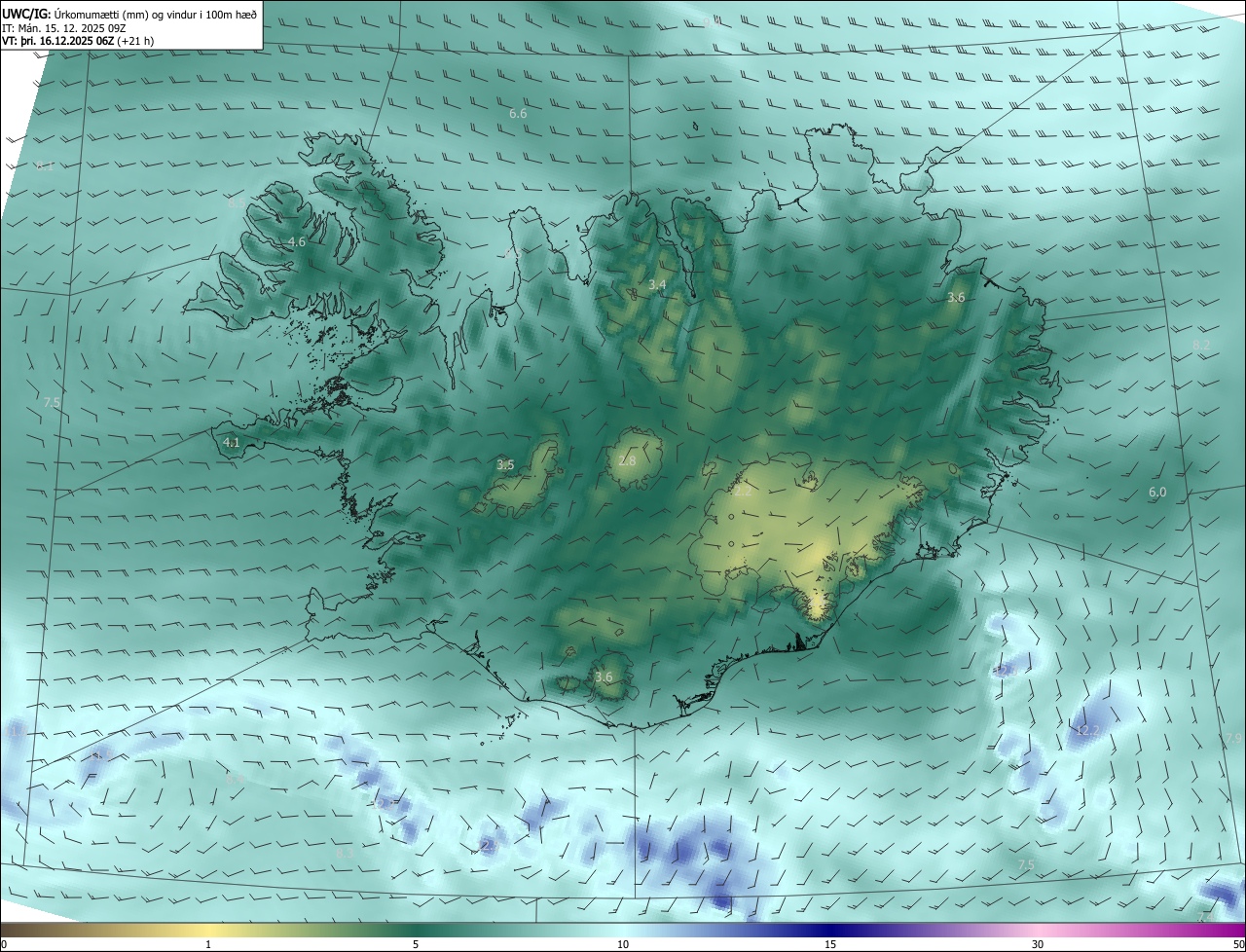The width and height of the screenshot is (1246, 952).
Task: Click the 6.0 value label
Action: 1157,493
